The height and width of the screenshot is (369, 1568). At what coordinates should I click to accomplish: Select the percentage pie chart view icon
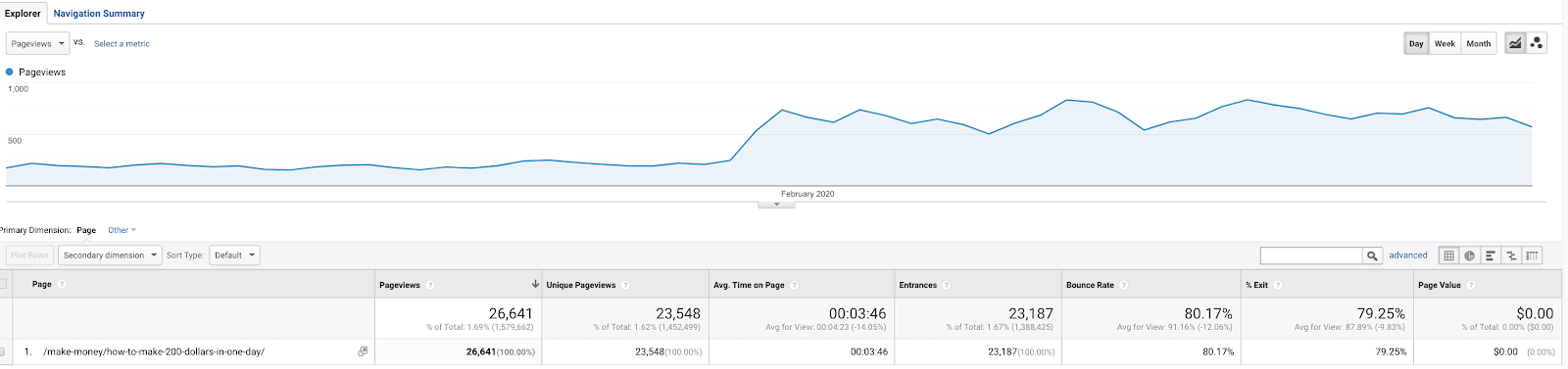(x=1469, y=255)
